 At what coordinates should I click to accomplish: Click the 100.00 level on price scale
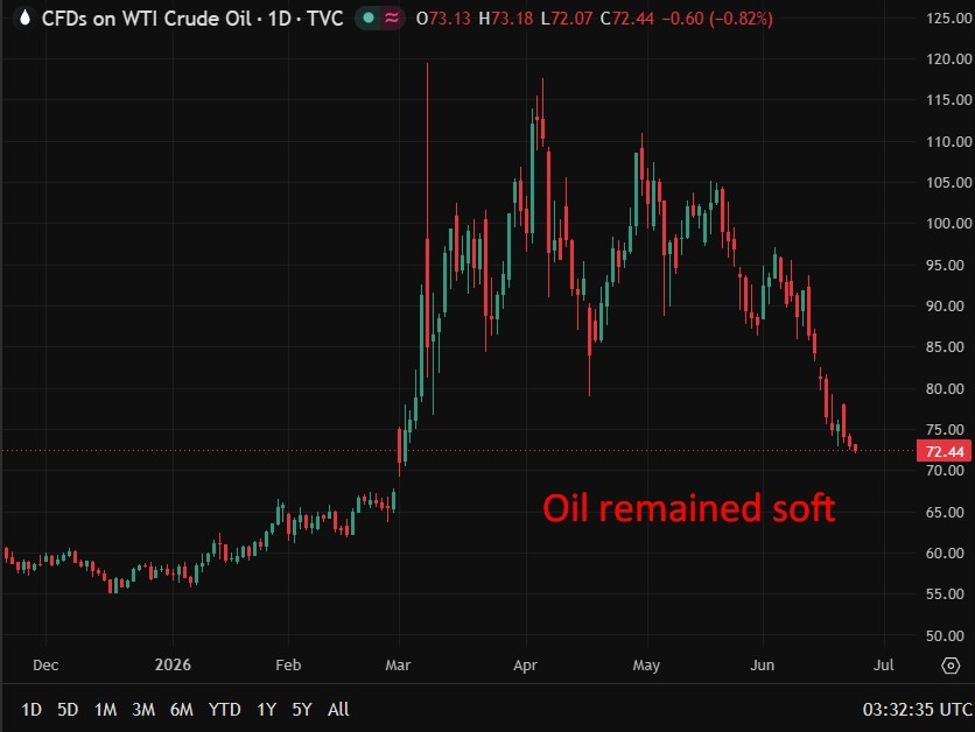[948, 223]
